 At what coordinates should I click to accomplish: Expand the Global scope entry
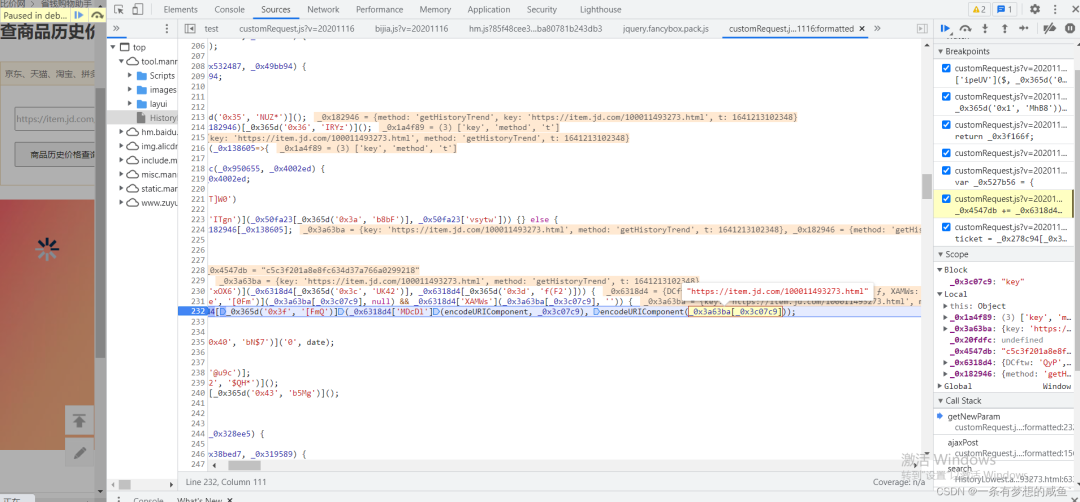pos(941,386)
